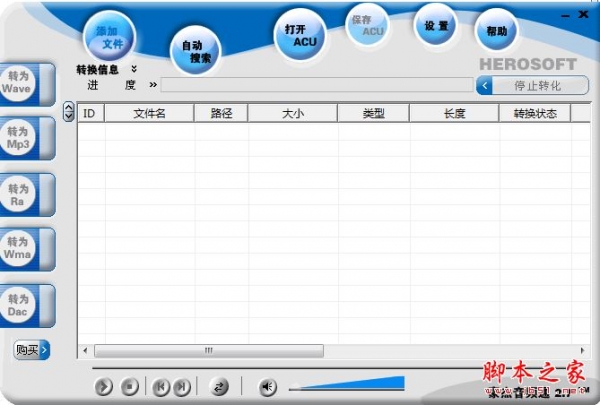Expand the 转换信息 double chevron
The width and height of the screenshot is (600, 405).
[134, 69]
